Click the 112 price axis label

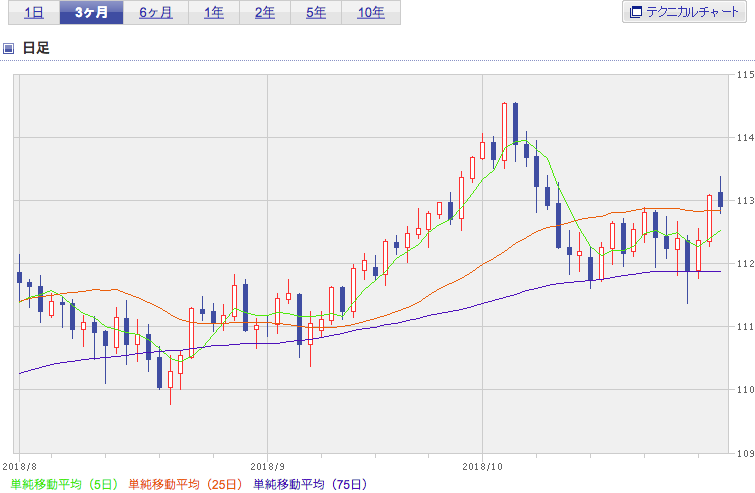coord(745,264)
